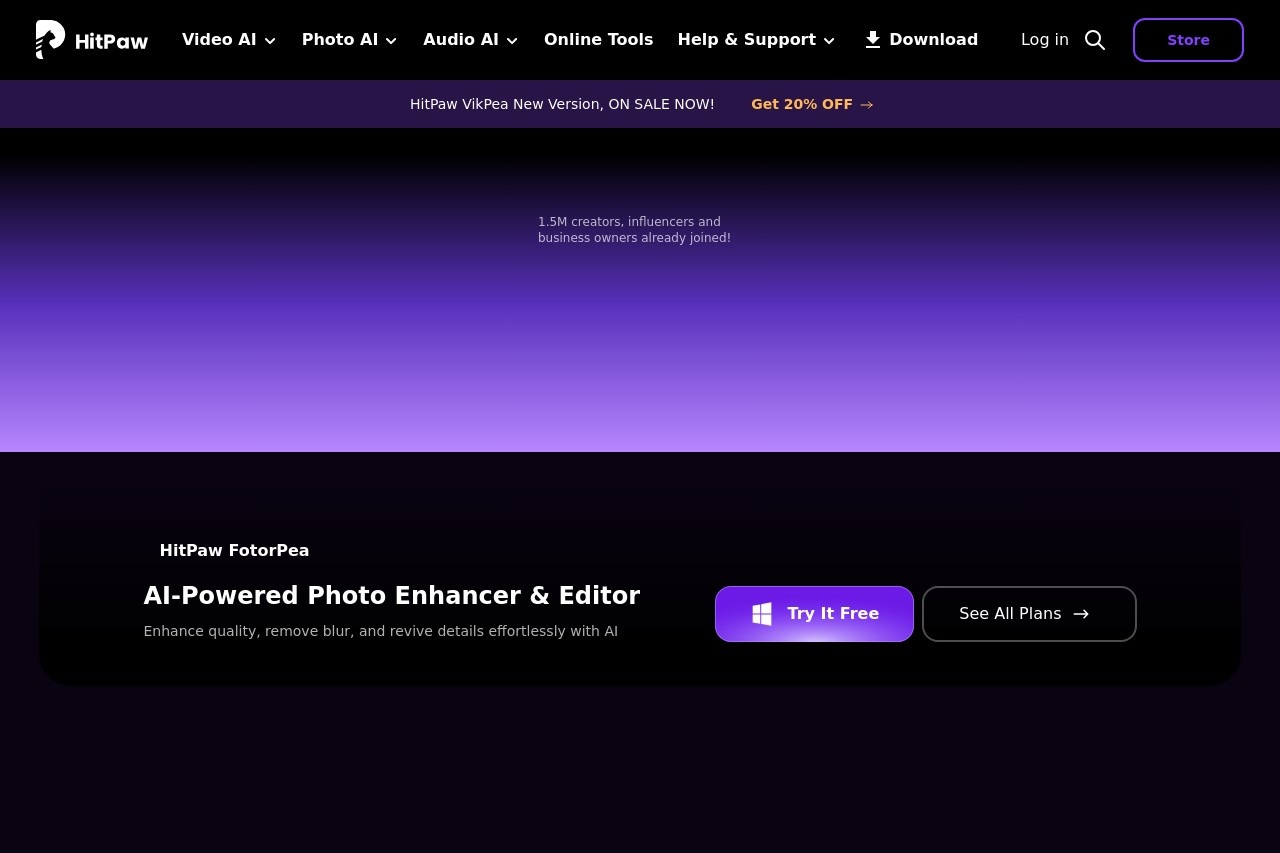Go to Online Tools

pos(598,40)
